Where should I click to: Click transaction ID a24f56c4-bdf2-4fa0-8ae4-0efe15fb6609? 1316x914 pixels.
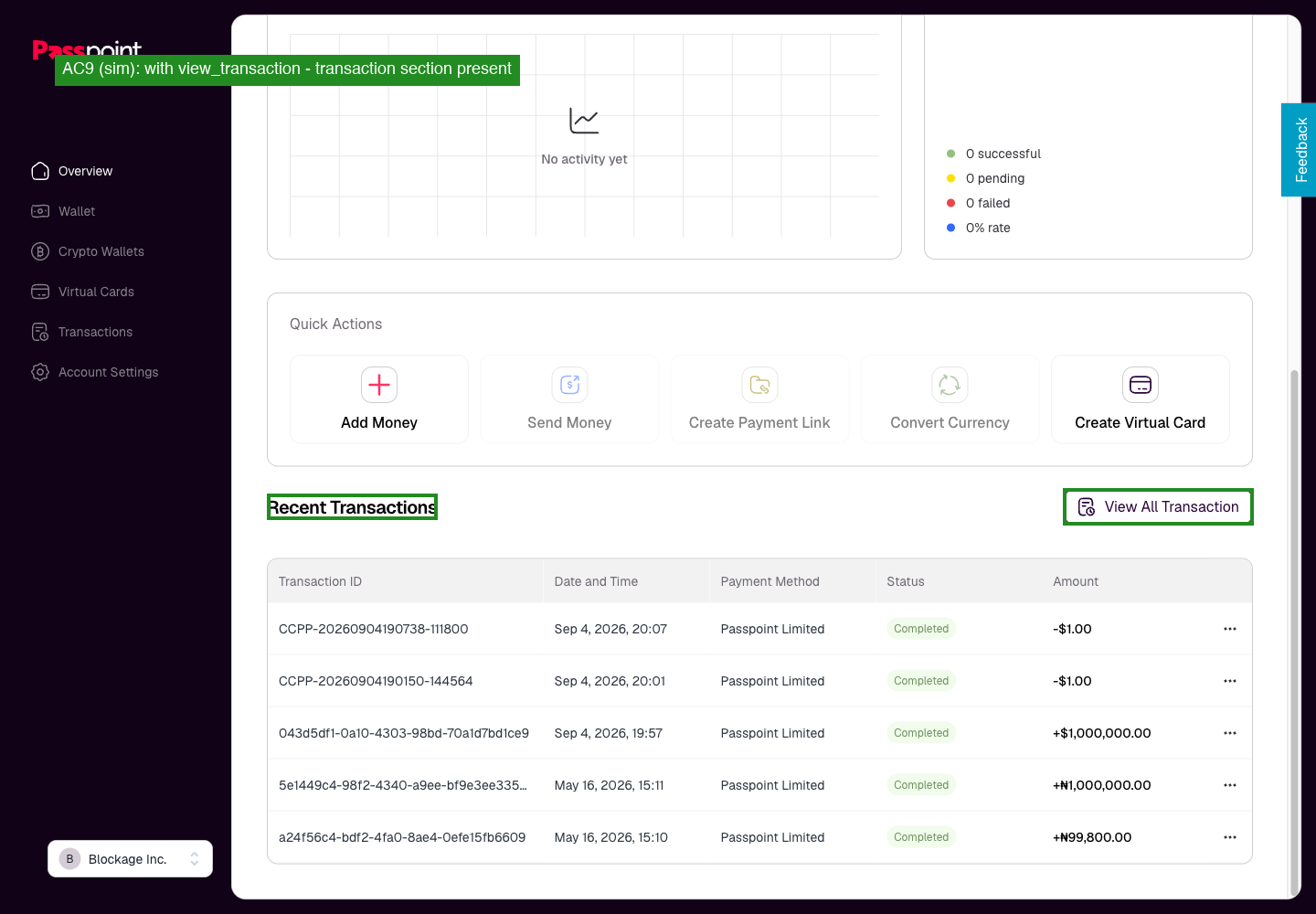point(402,837)
